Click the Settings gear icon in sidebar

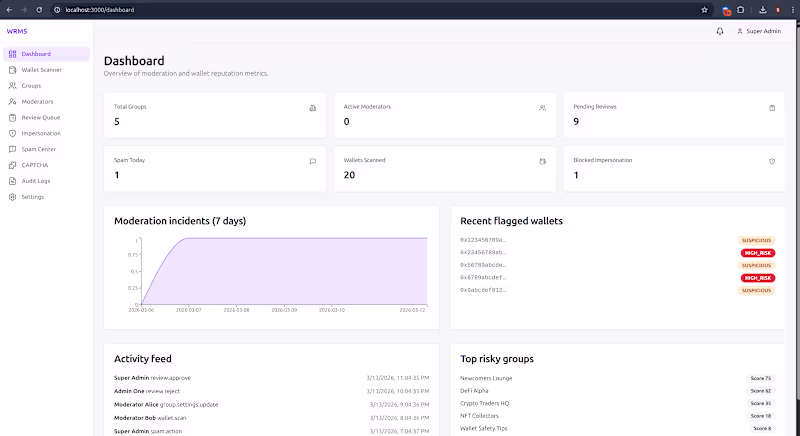(12, 197)
